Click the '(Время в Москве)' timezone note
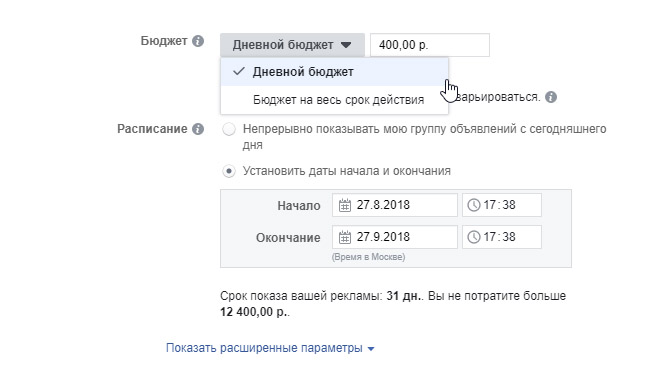645x388 pixels. [x=369, y=257]
